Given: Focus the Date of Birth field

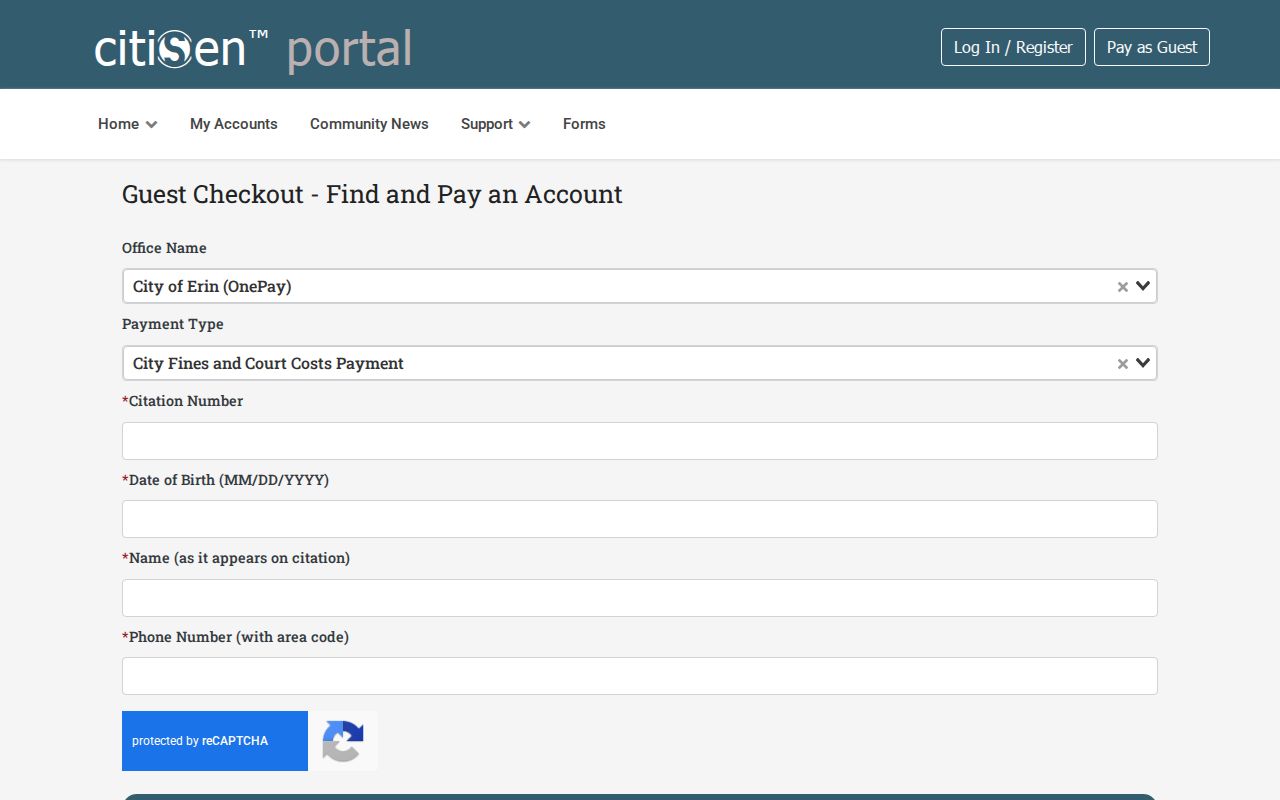Looking at the screenshot, I should 640,519.
